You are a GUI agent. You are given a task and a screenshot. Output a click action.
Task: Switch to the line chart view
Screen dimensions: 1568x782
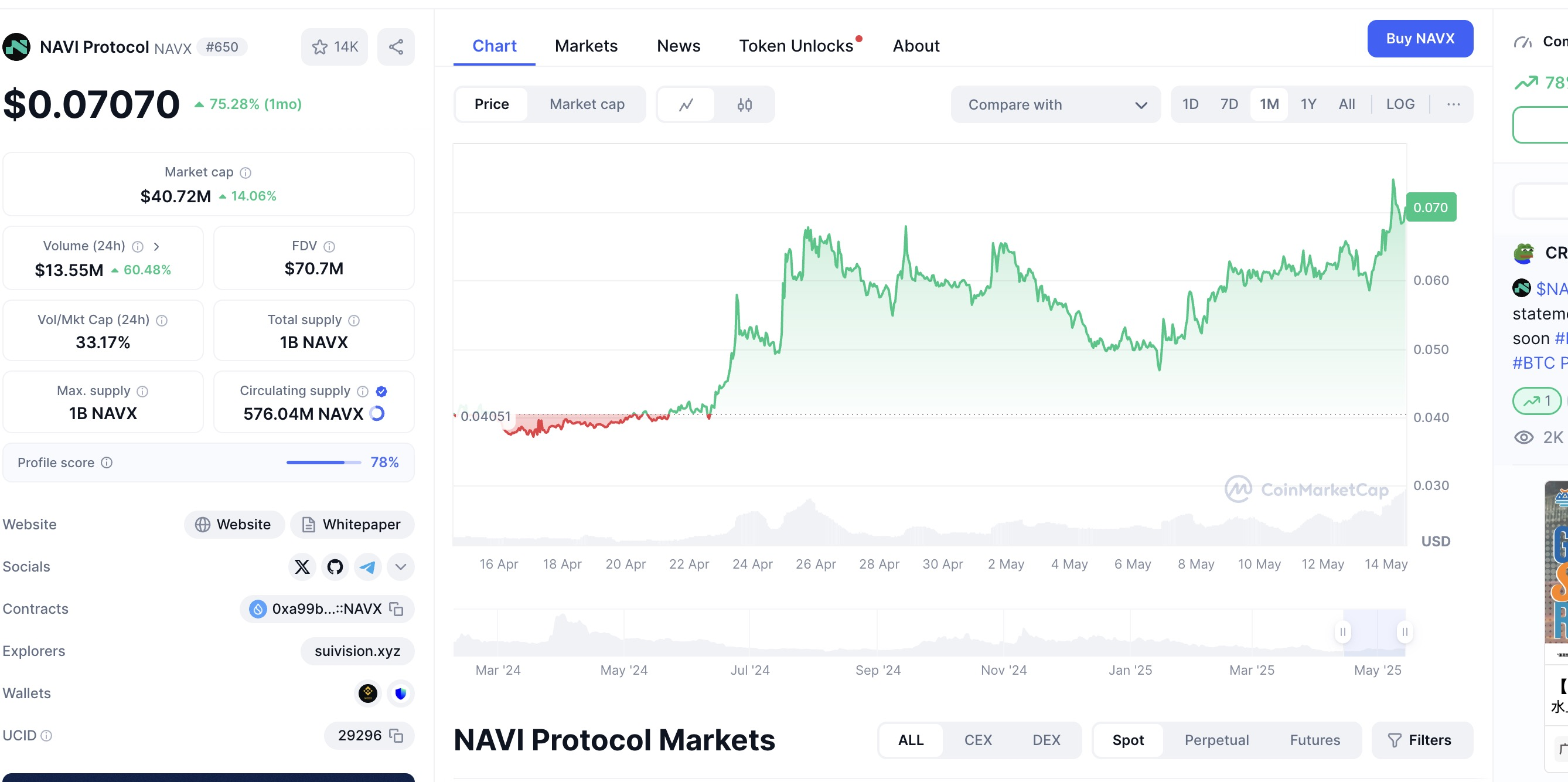click(x=686, y=104)
